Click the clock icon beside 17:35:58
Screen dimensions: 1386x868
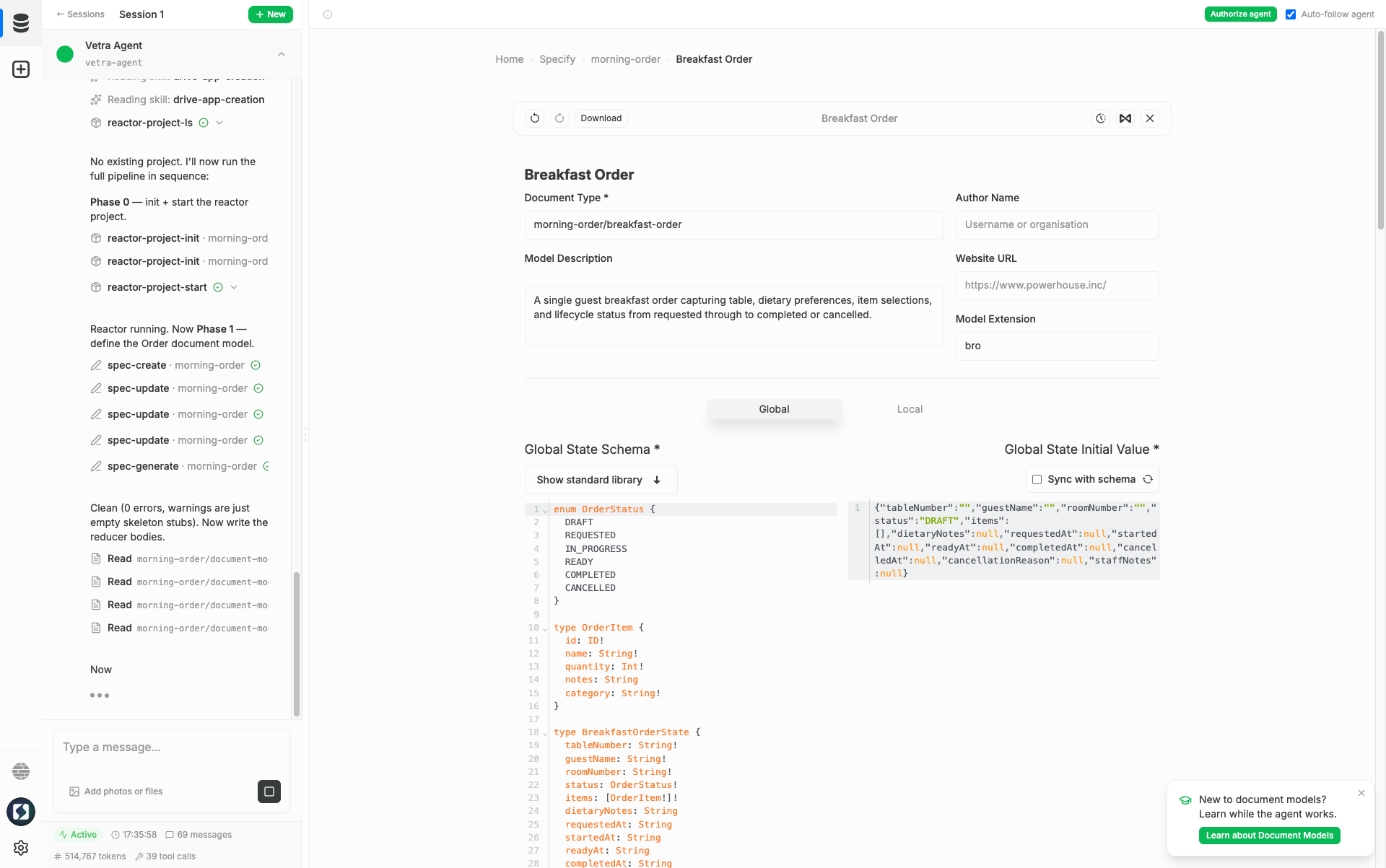(115, 835)
